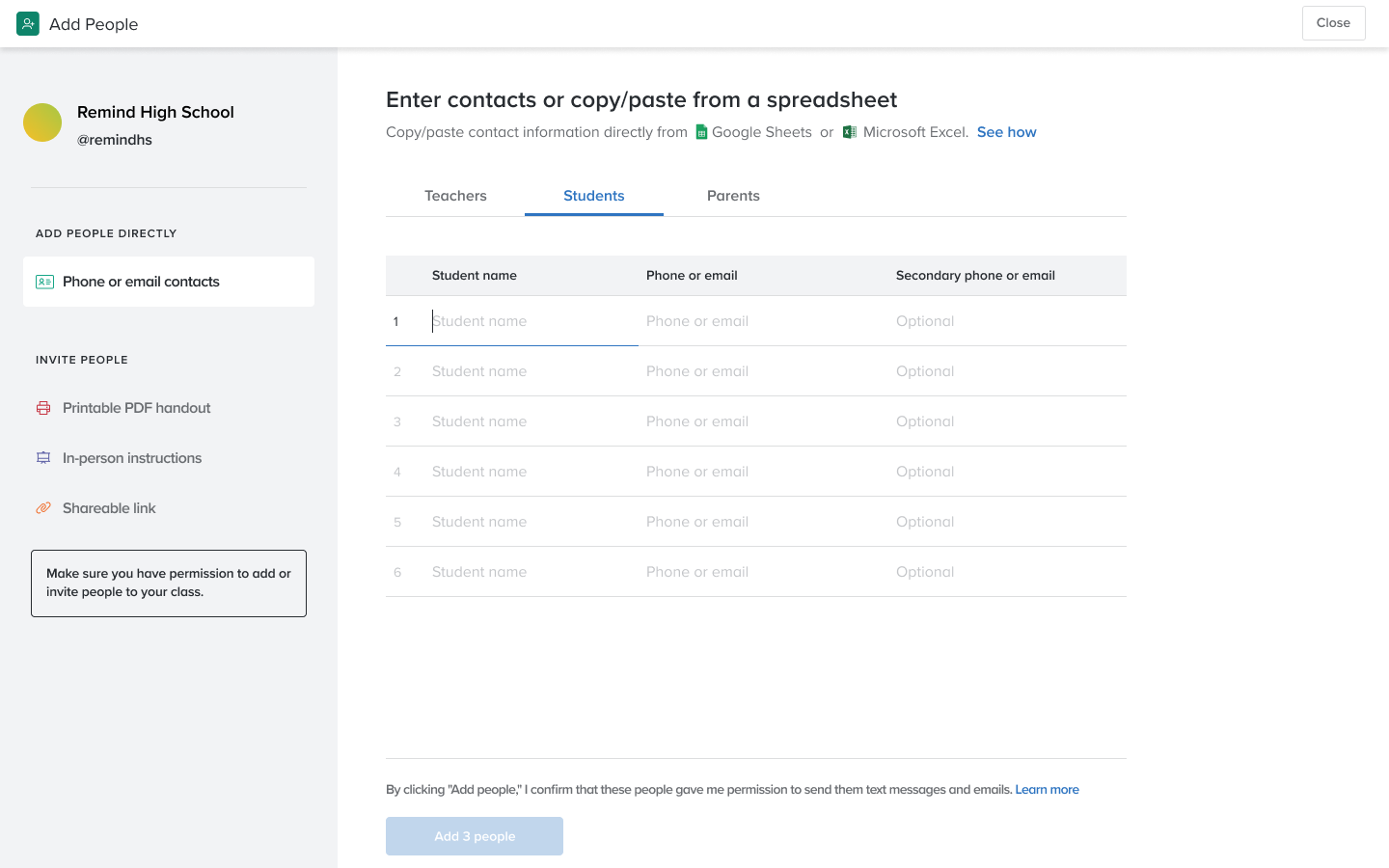Image resolution: width=1389 pixels, height=868 pixels.
Task: Click the Optional secondary field in row 2
Action: tap(1007, 371)
